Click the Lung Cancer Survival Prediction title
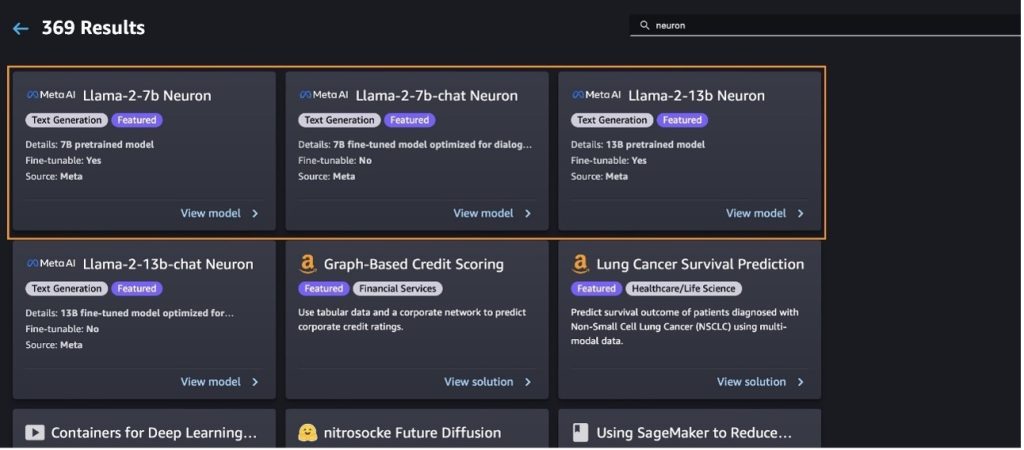Screen dimensions: 1024x450 [x=700, y=264]
